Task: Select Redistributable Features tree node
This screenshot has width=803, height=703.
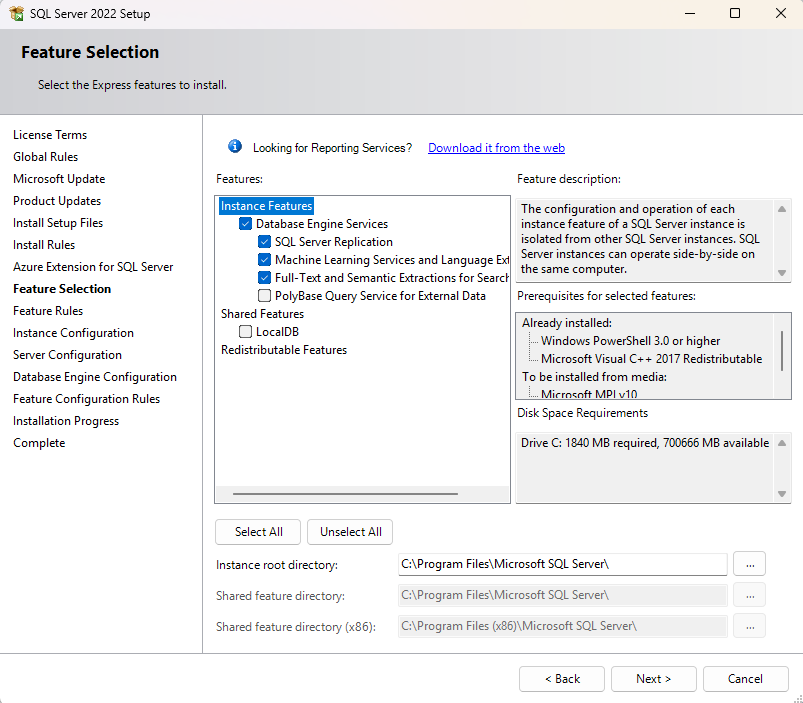Action: [x=284, y=350]
